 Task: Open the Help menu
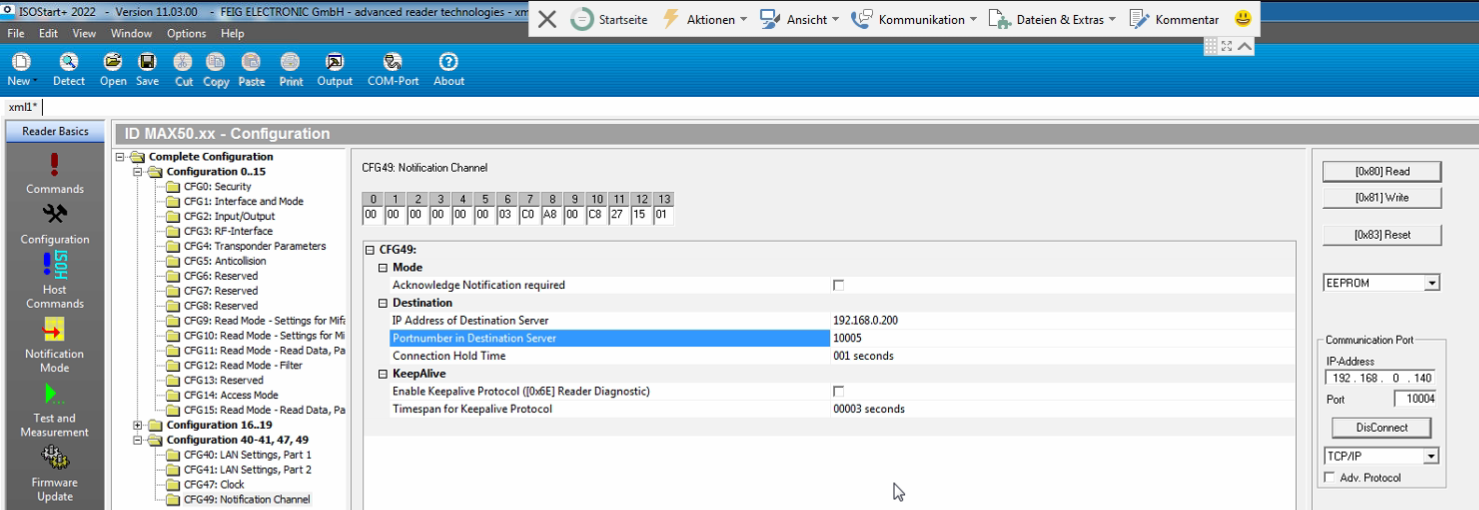click(x=232, y=33)
